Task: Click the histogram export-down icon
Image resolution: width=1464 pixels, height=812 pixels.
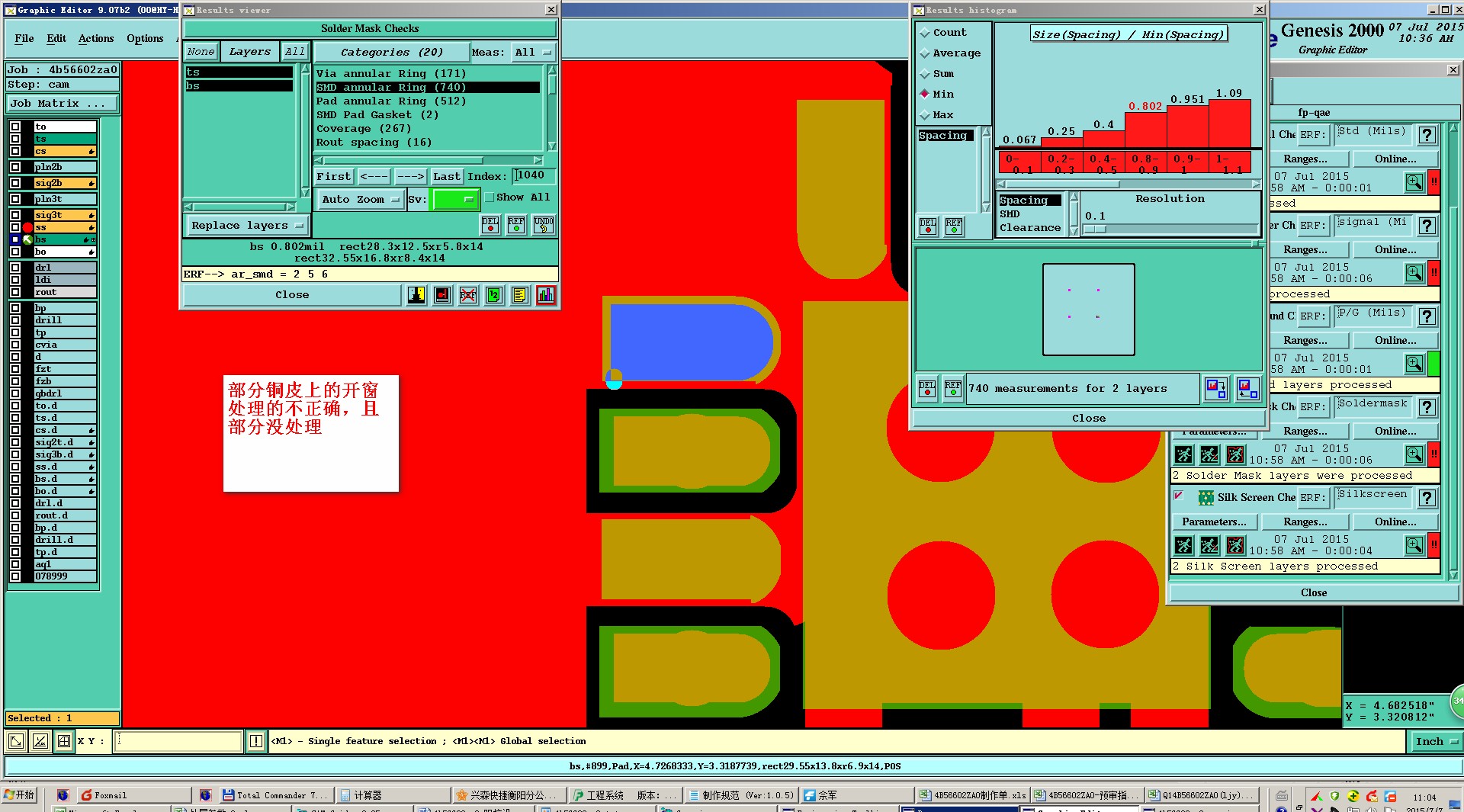Action: 1216,389
